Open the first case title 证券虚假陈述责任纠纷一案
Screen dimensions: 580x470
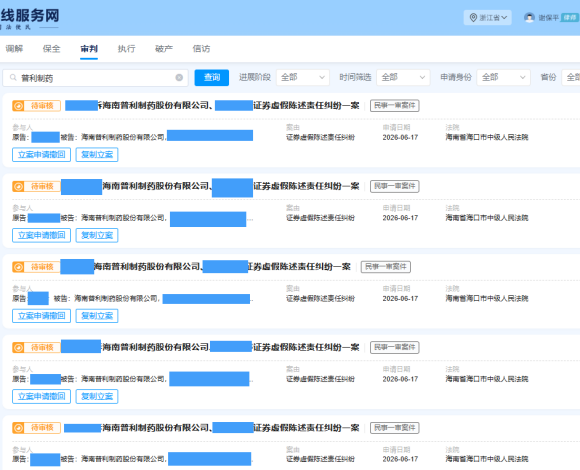click(306, 106)
